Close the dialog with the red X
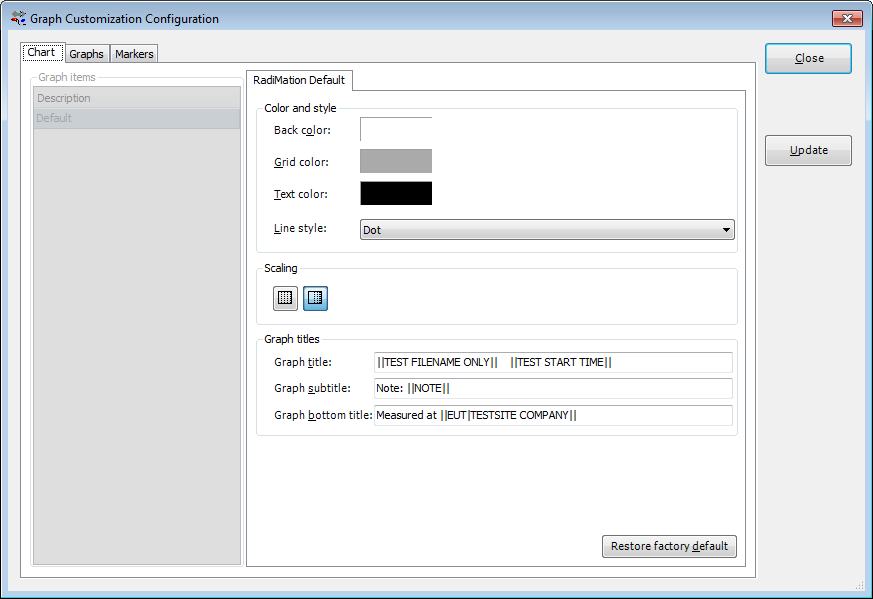The height and width of the screenshot is (599, 873). tap(847, 18)
